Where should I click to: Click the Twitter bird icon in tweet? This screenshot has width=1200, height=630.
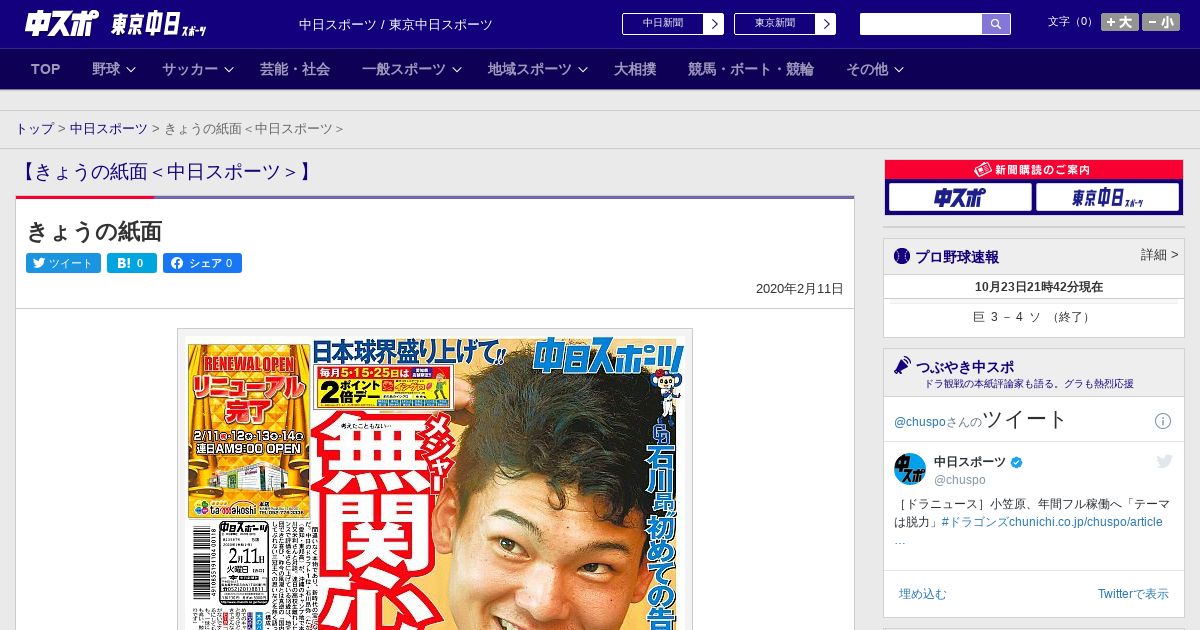(1164, 461)
